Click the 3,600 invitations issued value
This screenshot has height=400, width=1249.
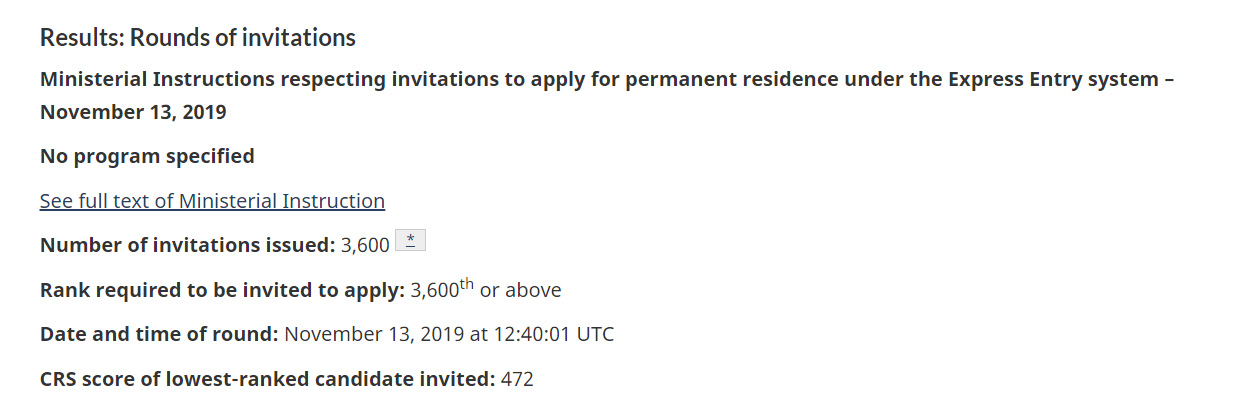point(366,245)
